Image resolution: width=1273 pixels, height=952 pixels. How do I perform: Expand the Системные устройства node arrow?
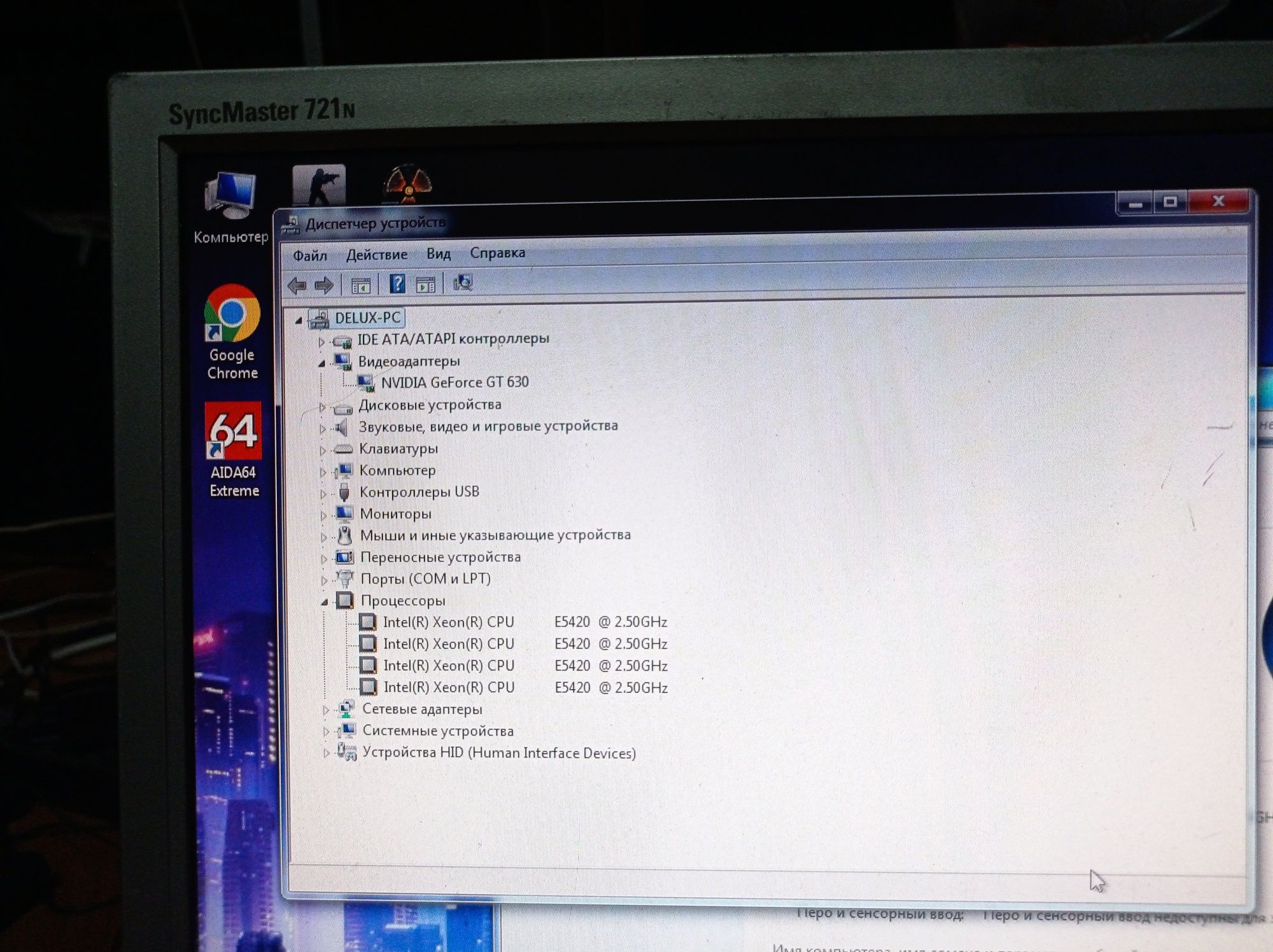click(x=326, y=731)
